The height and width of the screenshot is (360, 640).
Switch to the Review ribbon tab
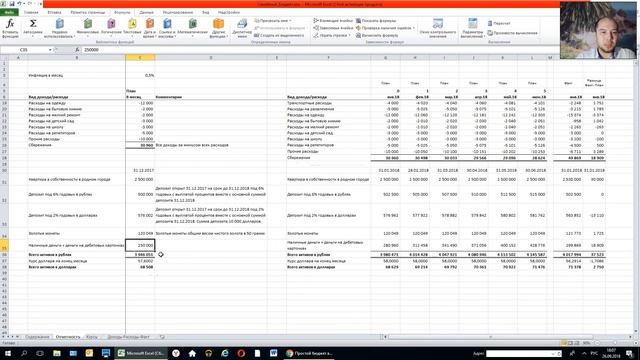(178, 12)
